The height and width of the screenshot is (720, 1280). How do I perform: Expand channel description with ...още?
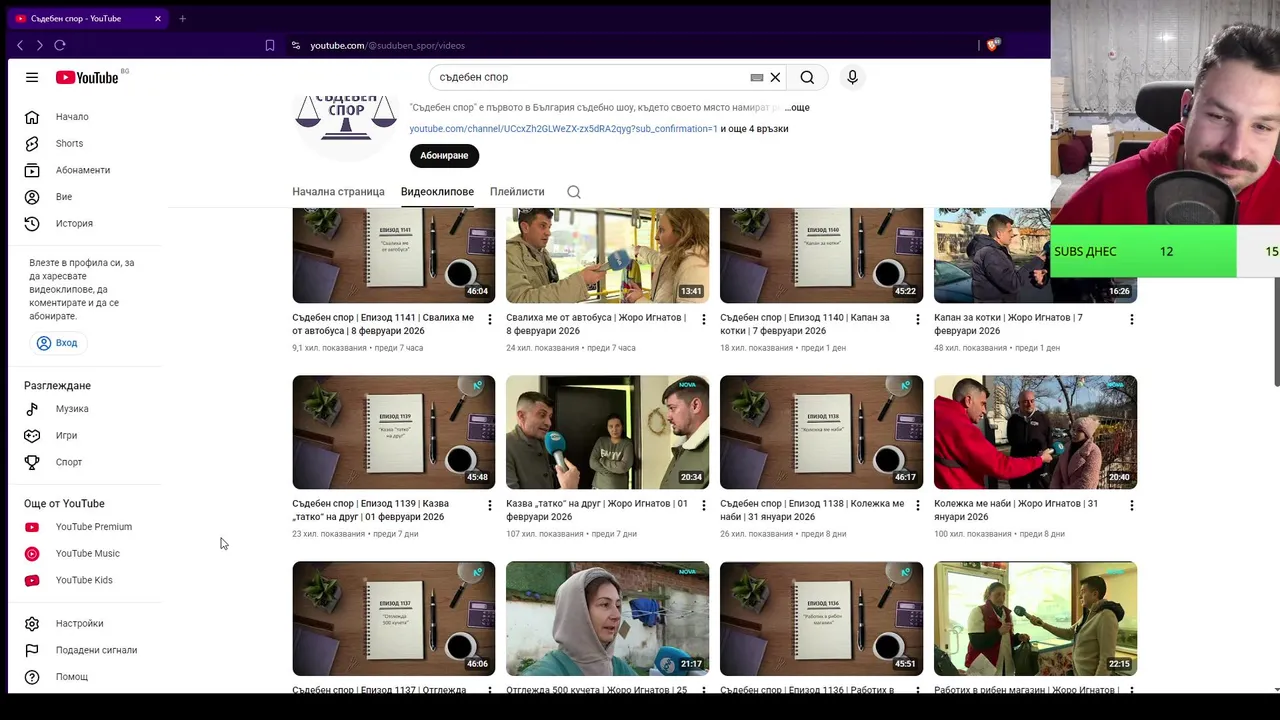[x=797, y=107]
